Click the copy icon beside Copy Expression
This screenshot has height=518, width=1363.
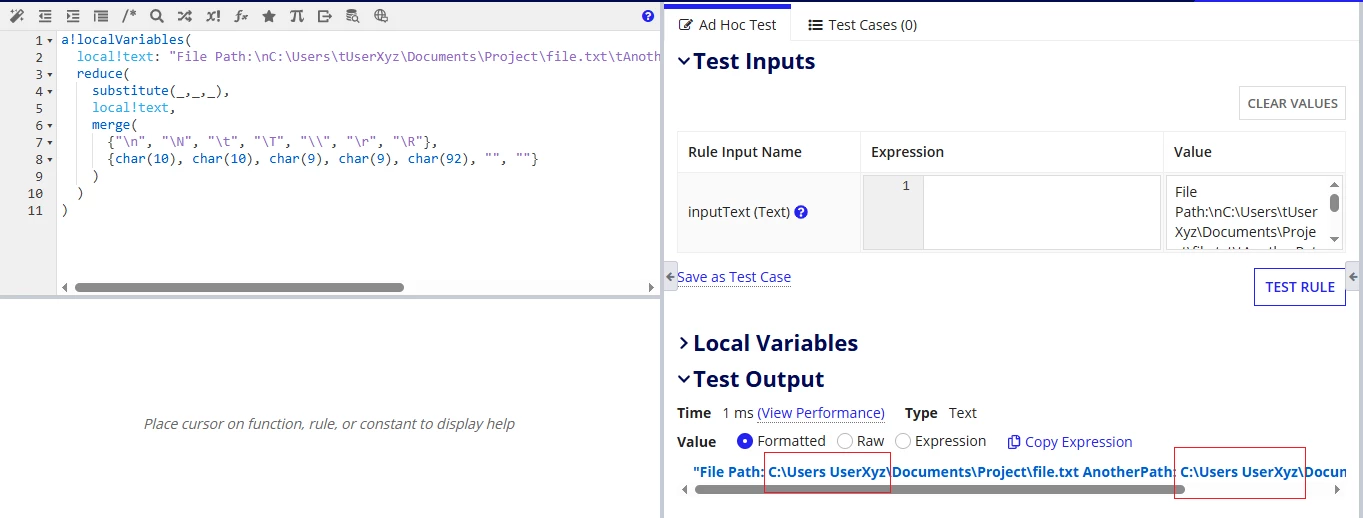tap(1014, 442)
